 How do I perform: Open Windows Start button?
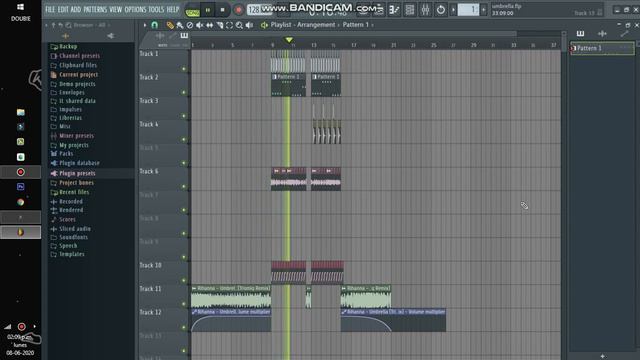(20, 7)
